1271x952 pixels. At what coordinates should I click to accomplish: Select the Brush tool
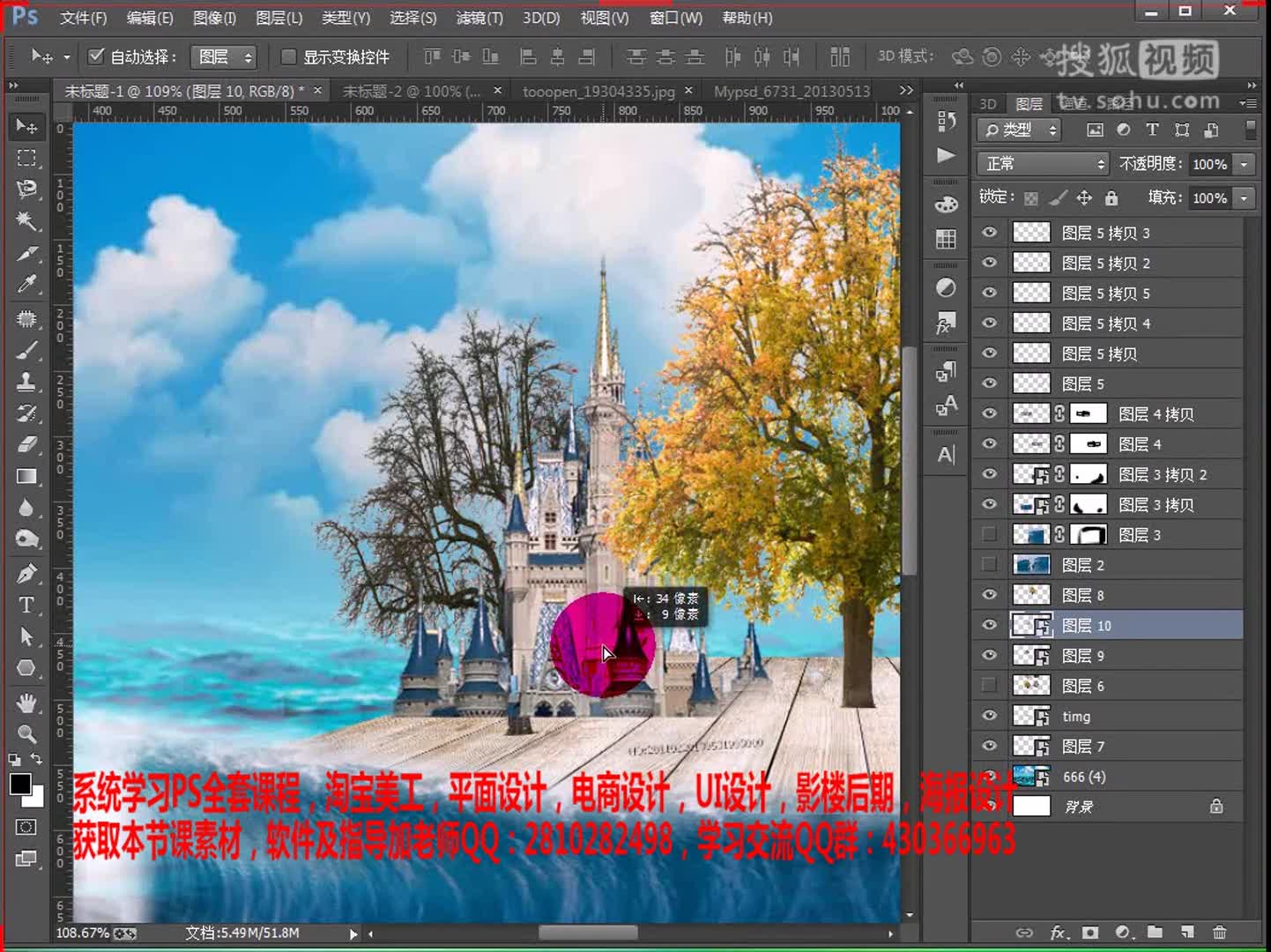click(26, 350)
